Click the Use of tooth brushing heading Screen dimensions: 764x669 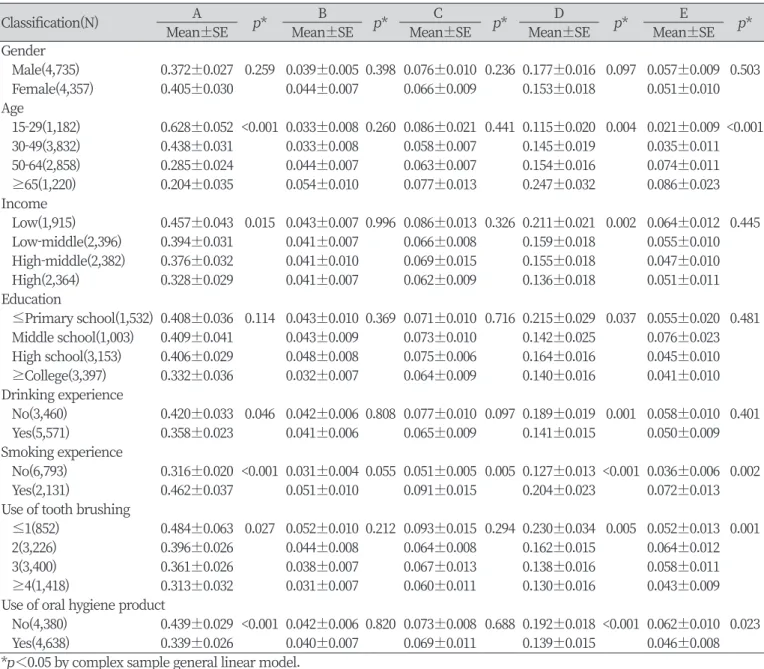(x=66, y=509)
